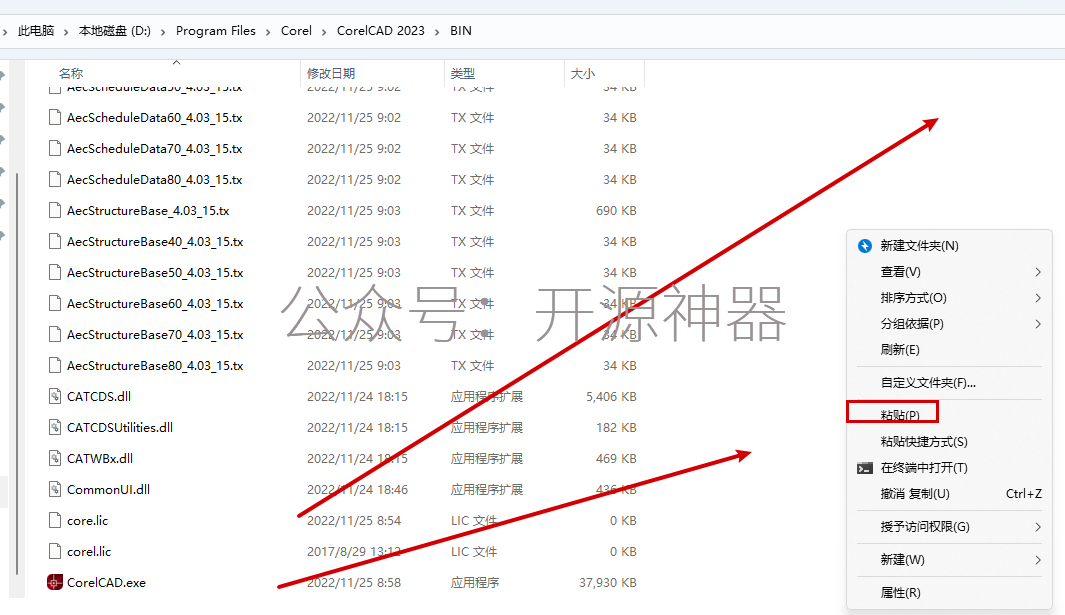Select the CATWBx.dll library icon
1065x615 pixels.
(54, 459)
